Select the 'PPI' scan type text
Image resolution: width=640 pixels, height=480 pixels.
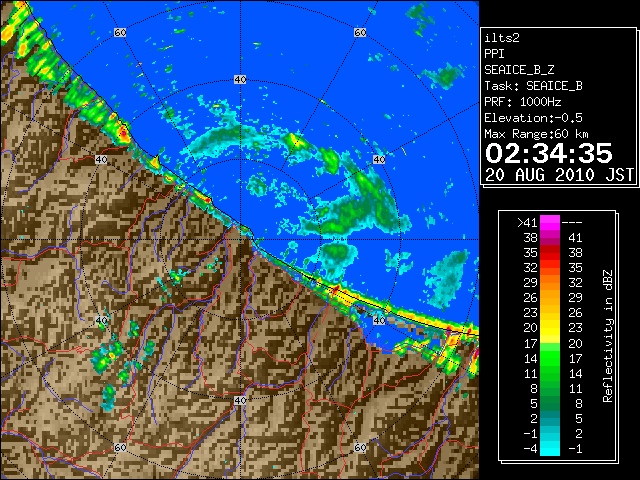pos(494,54)
